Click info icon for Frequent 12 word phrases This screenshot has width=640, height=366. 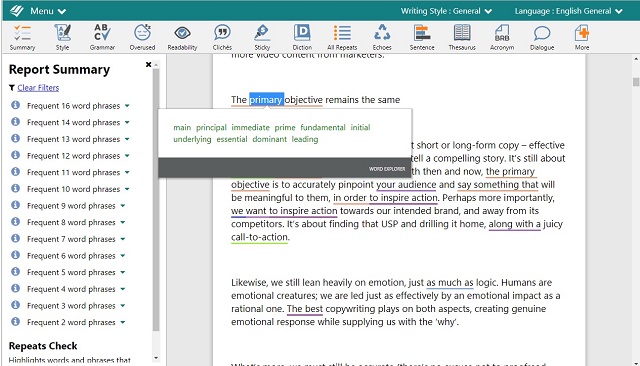[x=16, y=155]
